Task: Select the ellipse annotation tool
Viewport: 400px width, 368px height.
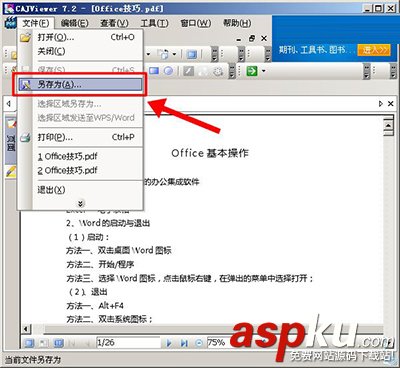Action: click(169, 71)
